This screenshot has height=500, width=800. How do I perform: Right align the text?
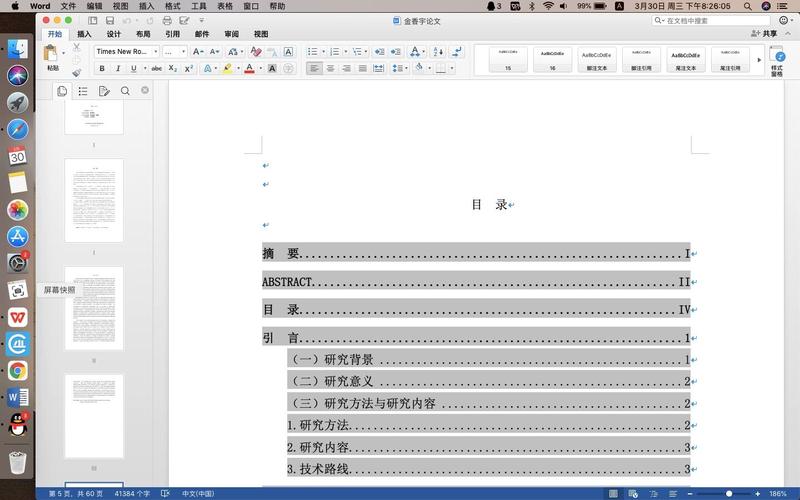coord(346,68)
